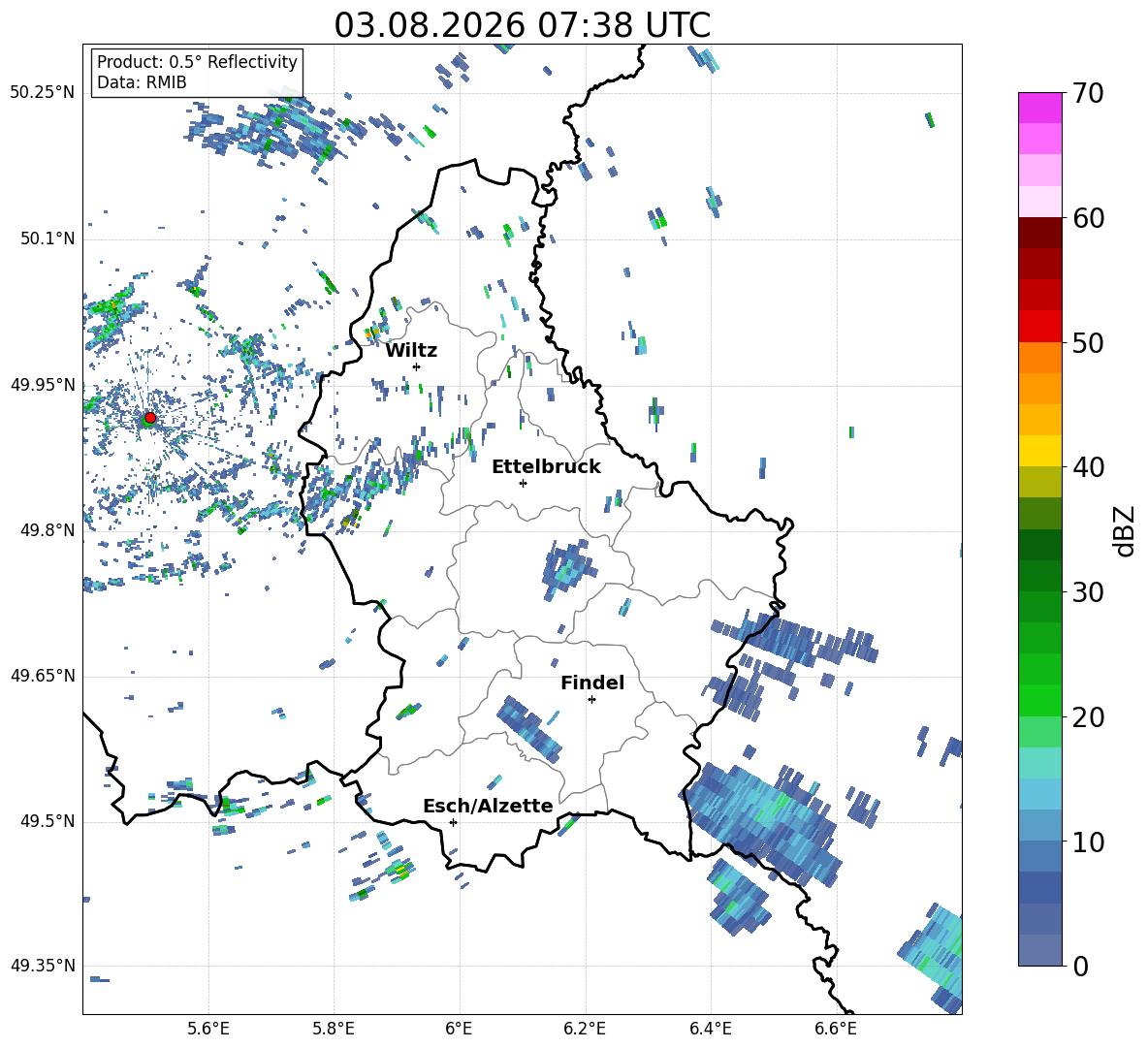
Task: Click the Ettelbruck station cross marker
Action: click(523, 483)
